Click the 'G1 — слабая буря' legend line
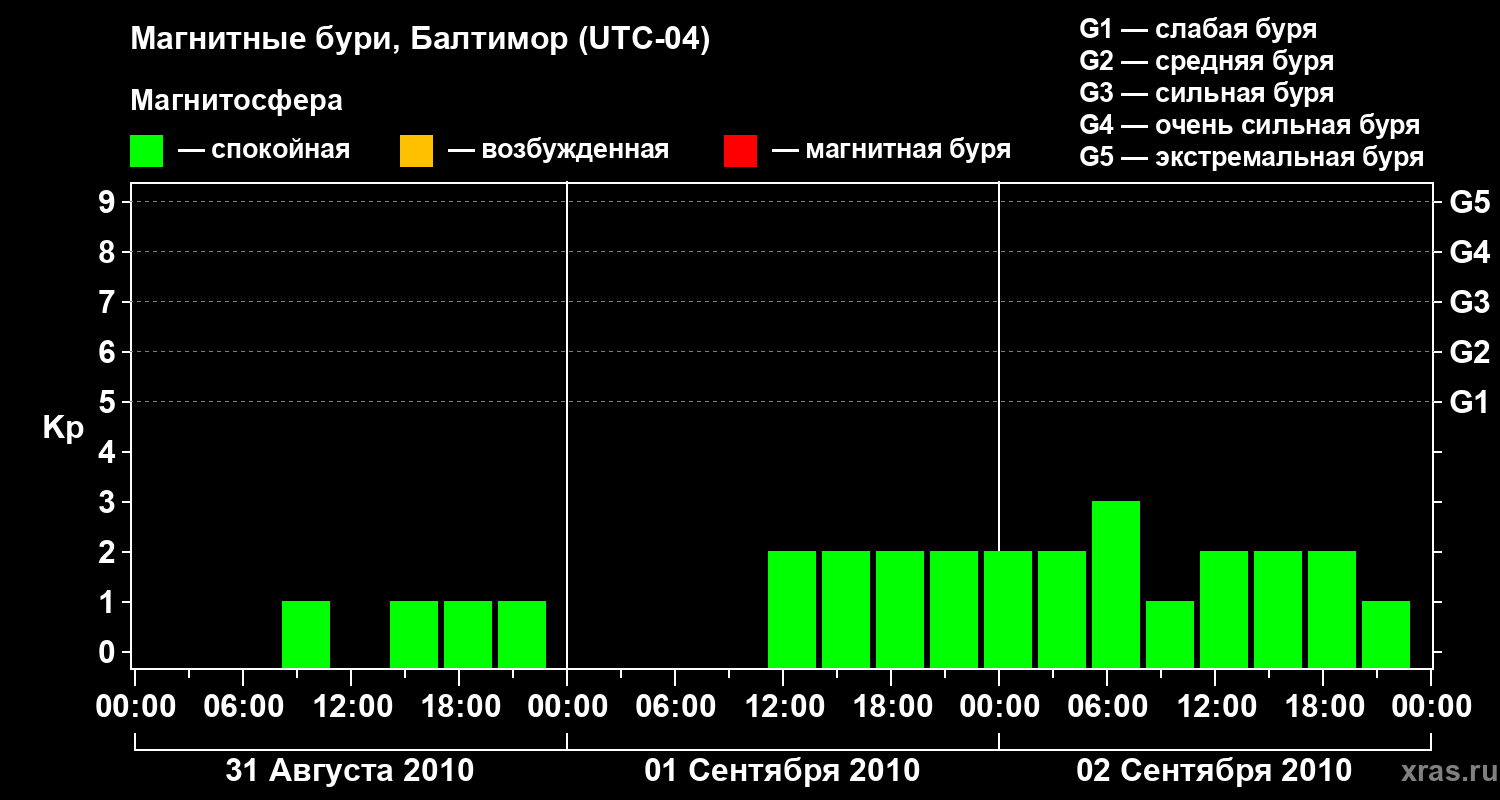 [x=1198, y=29]
